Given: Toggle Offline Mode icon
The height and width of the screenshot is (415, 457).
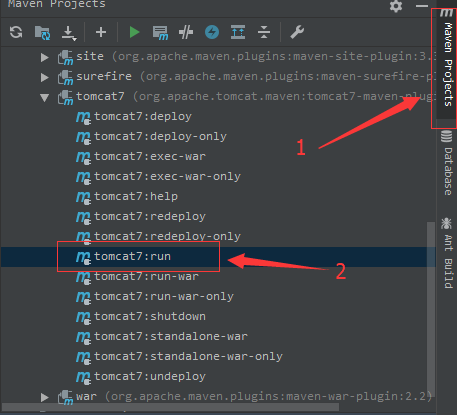Looking at the screenshot, I should (x=186, y=32).
